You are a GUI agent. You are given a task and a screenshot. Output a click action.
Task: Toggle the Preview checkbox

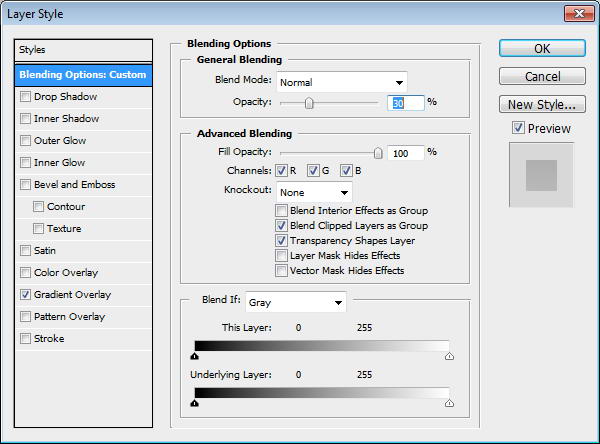coord(518,128)
